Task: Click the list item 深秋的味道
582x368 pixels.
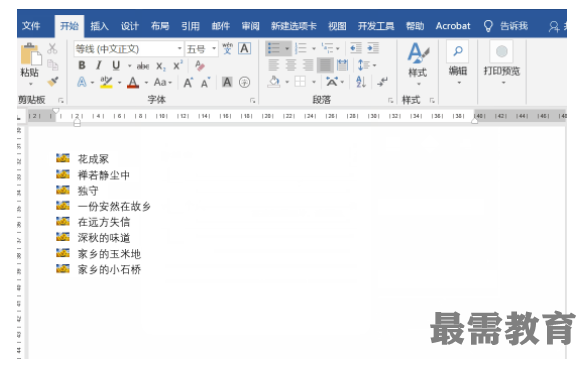Action: point(104,238)
